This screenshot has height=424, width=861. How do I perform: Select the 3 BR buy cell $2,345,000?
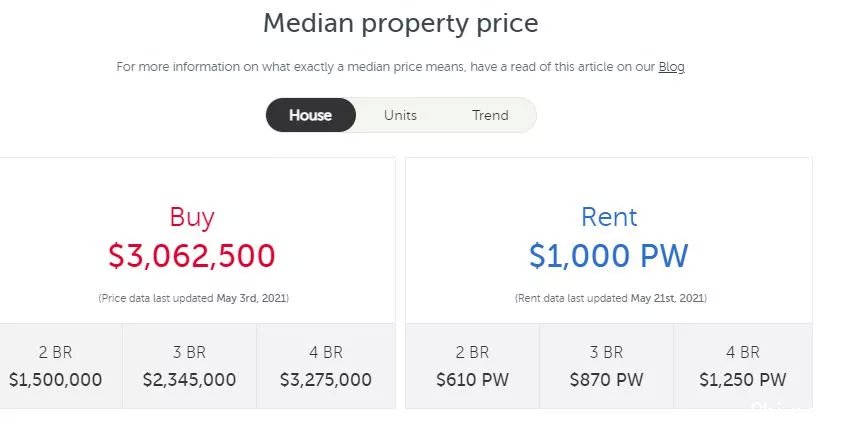point(189,366)
